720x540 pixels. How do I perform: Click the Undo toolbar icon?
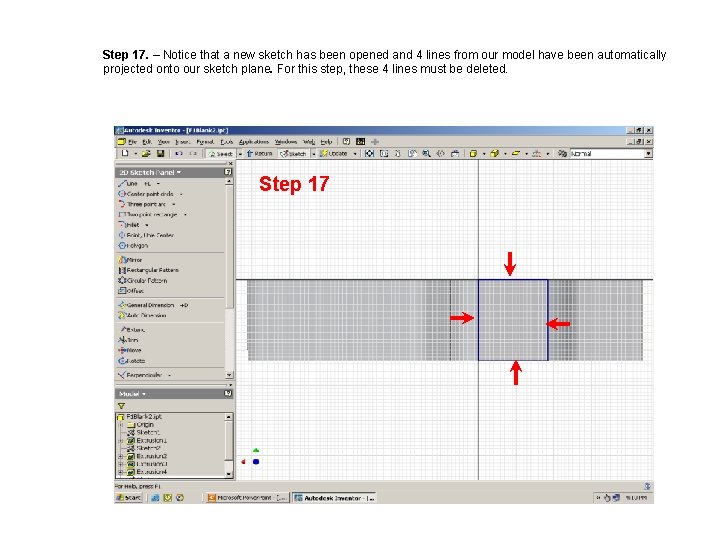tap(179, 153)
